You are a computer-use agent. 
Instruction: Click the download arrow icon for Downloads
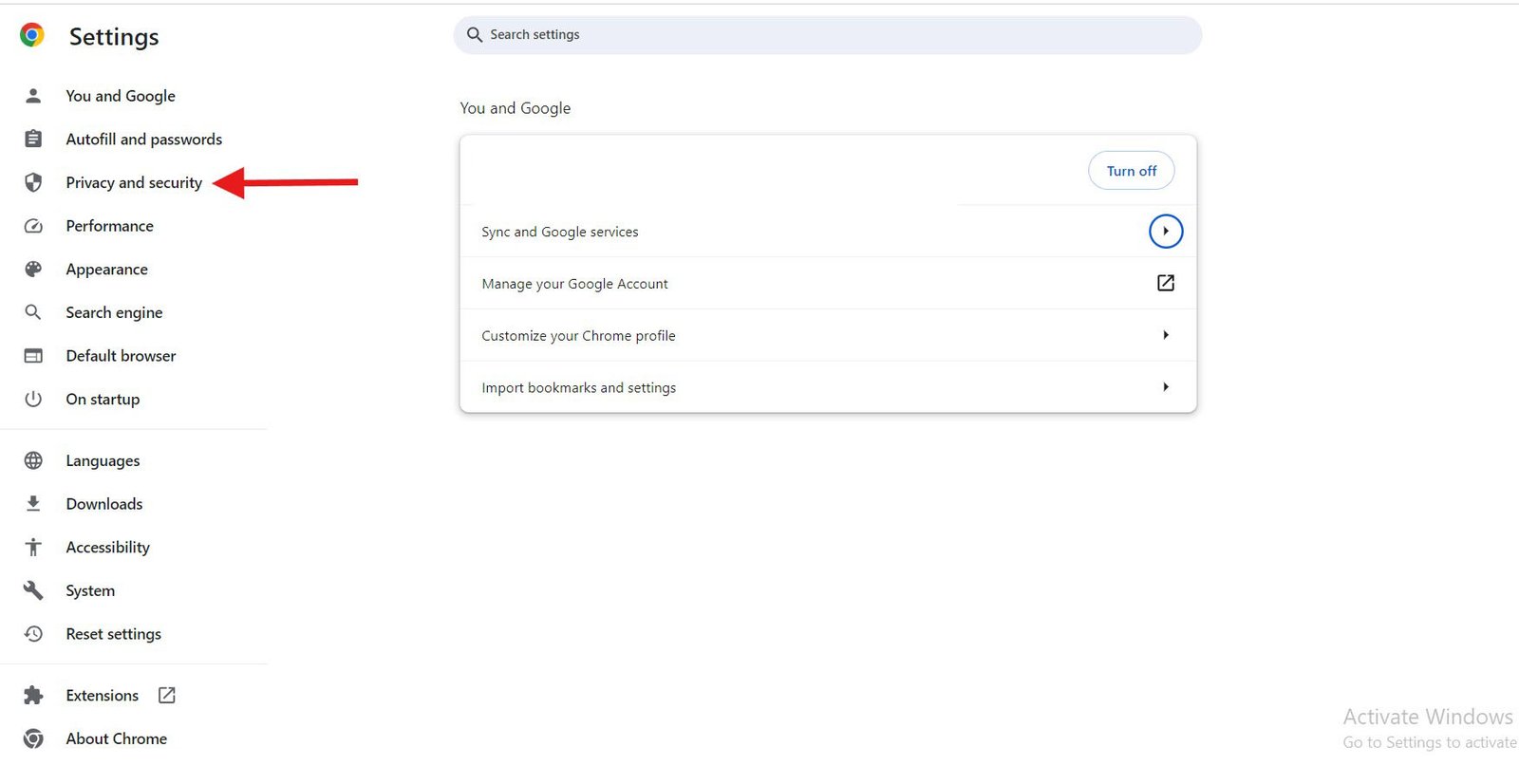point(33,504)
